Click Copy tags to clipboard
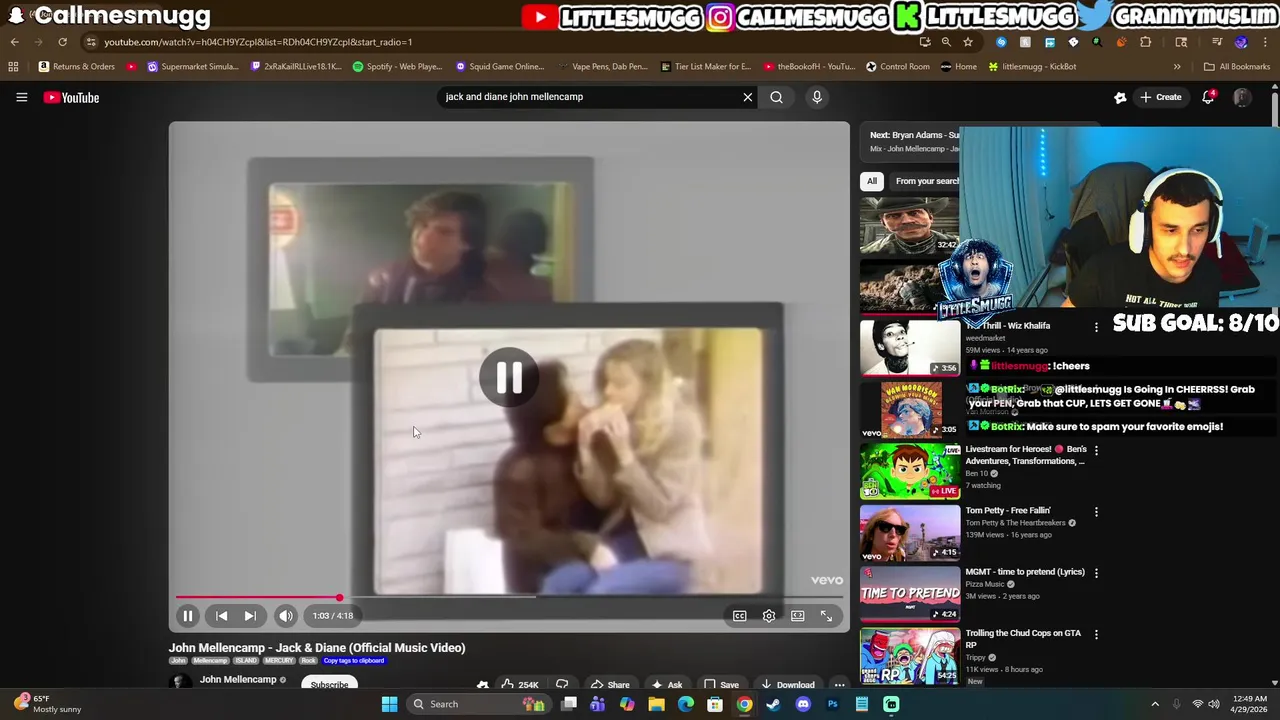Screen dimensions: 1280x720 (x=353, y=661)
